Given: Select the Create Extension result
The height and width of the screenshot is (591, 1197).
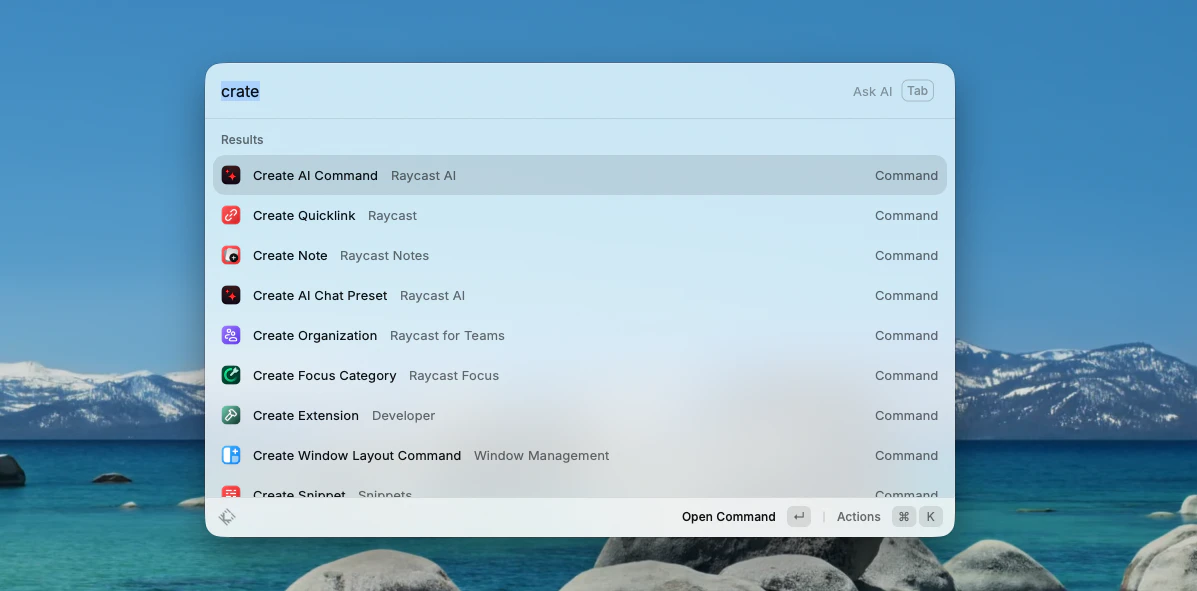Looking at the screenshot, I should 580,415.
